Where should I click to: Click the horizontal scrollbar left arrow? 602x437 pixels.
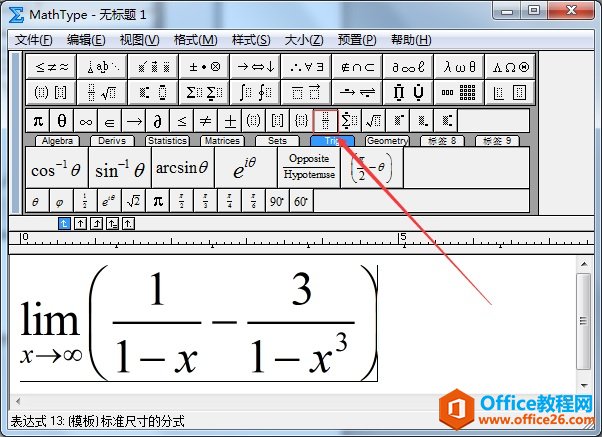[18, 401]
